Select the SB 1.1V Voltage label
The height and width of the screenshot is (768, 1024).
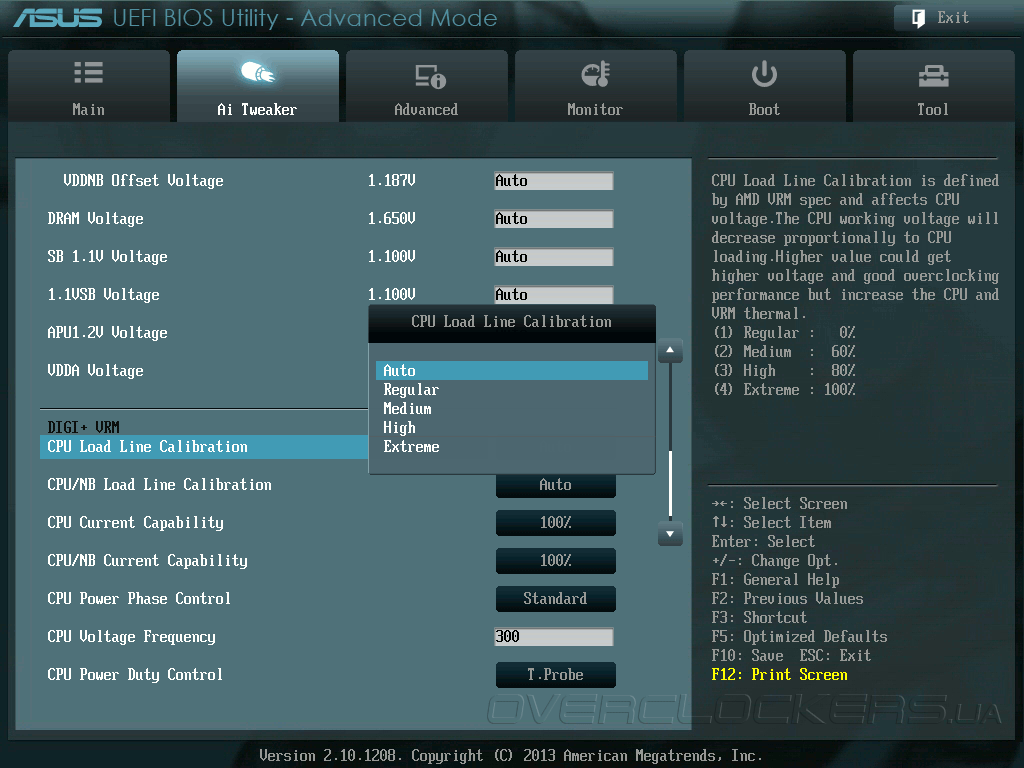(x=107, y=257)
